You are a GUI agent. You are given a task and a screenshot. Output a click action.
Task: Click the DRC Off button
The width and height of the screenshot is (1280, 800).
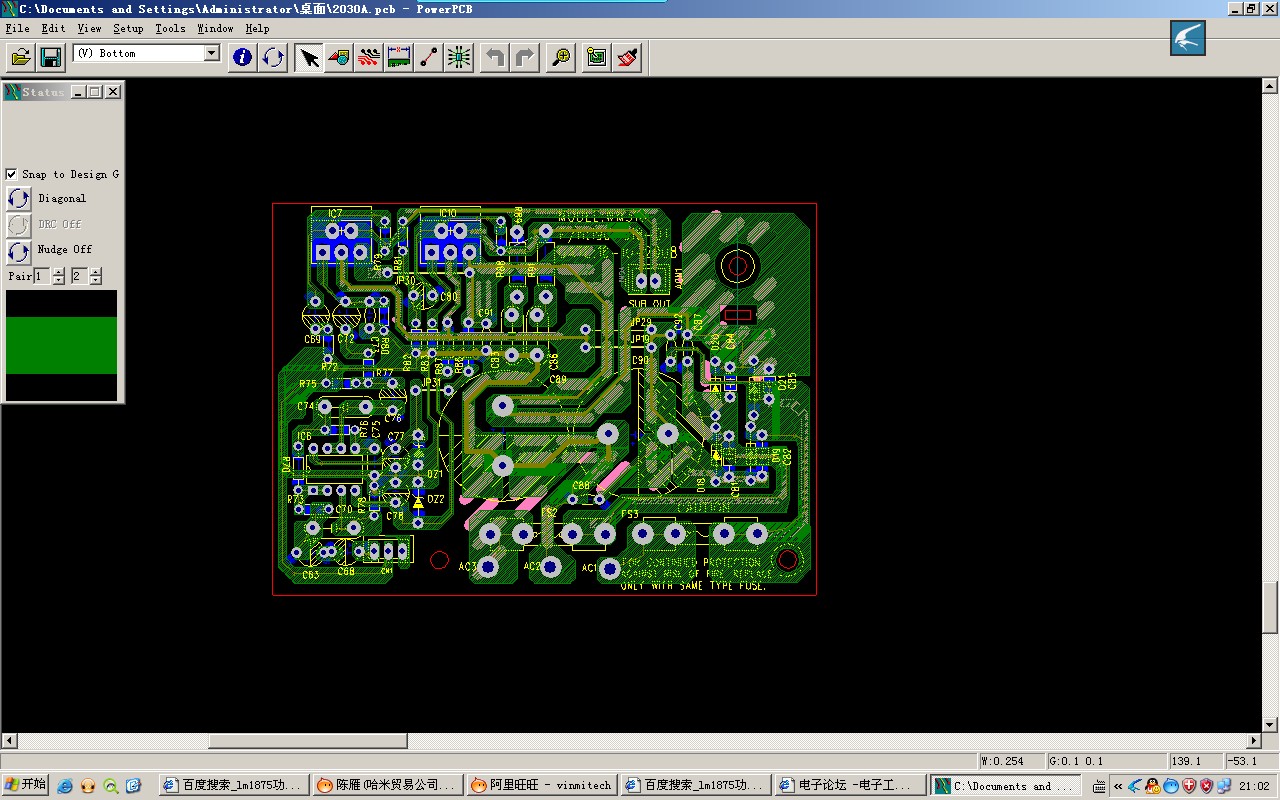click(x=19, y=224)
